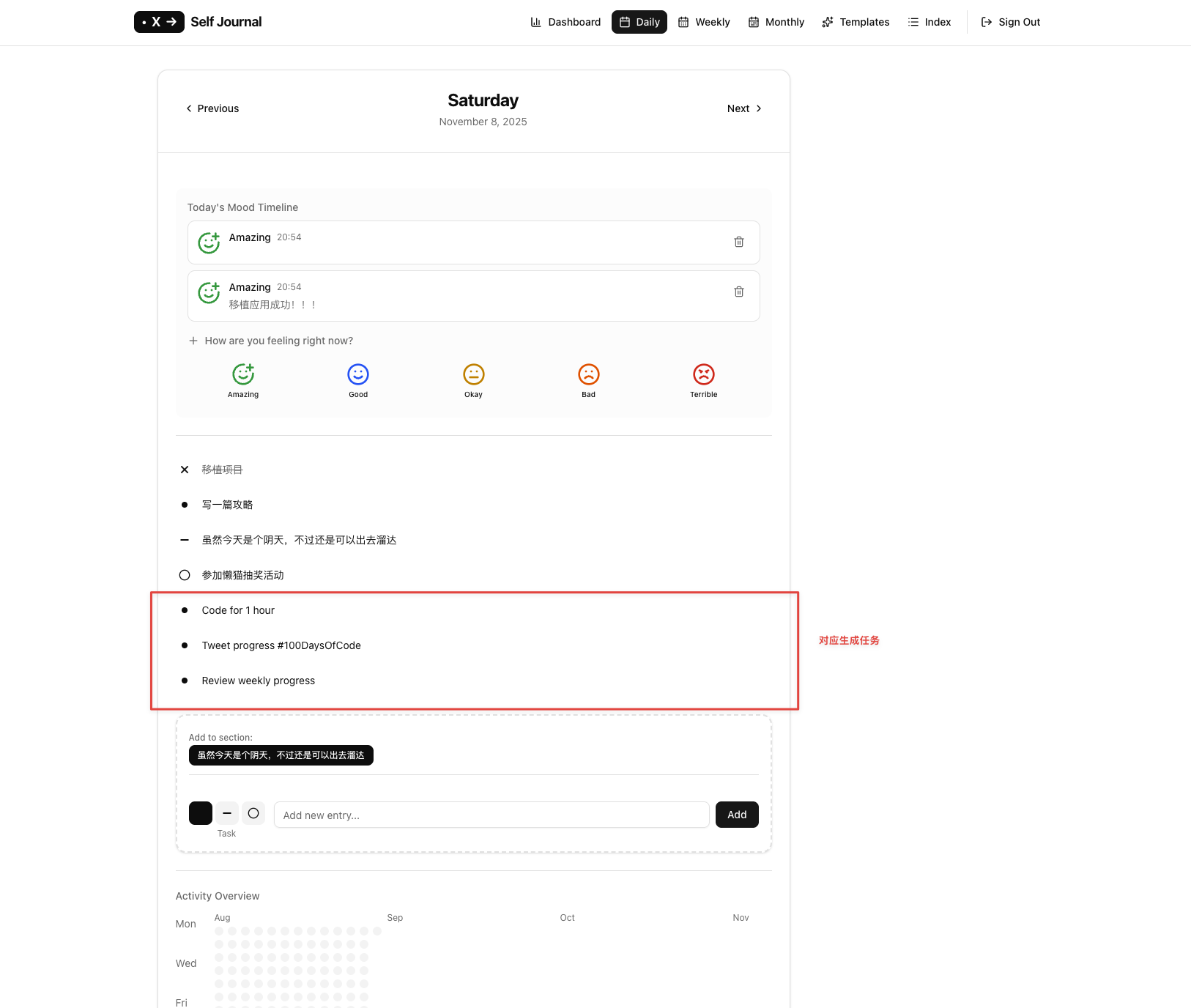
Task: Click the 'November 8, 2025' date text
Action: 483,122
